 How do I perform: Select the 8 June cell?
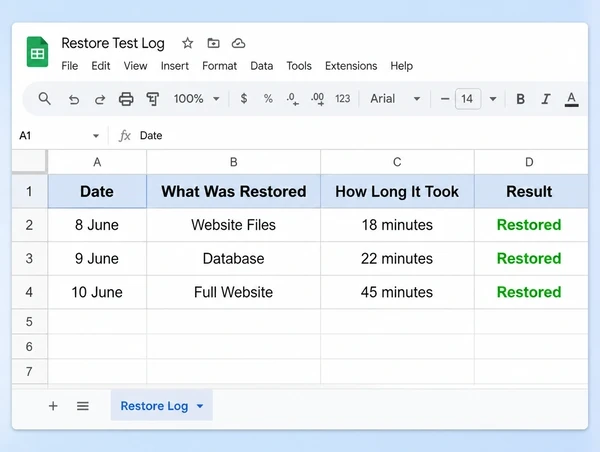pyautogui.click(x=97, y=225)
